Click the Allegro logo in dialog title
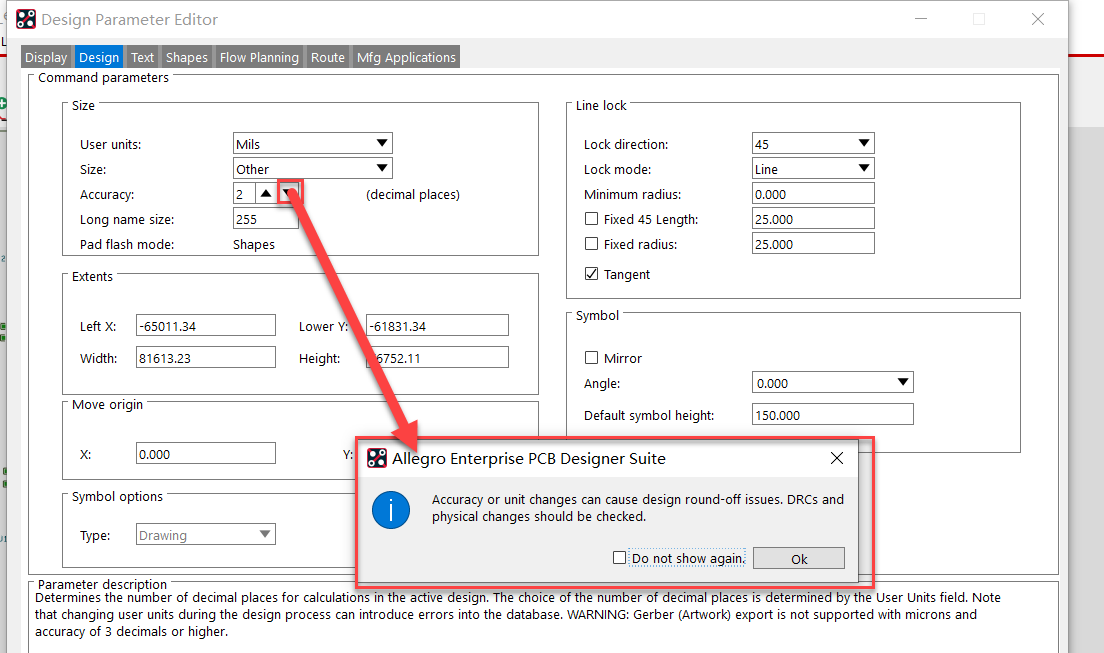The image size is (1104, 653). (x=377, y=459)
